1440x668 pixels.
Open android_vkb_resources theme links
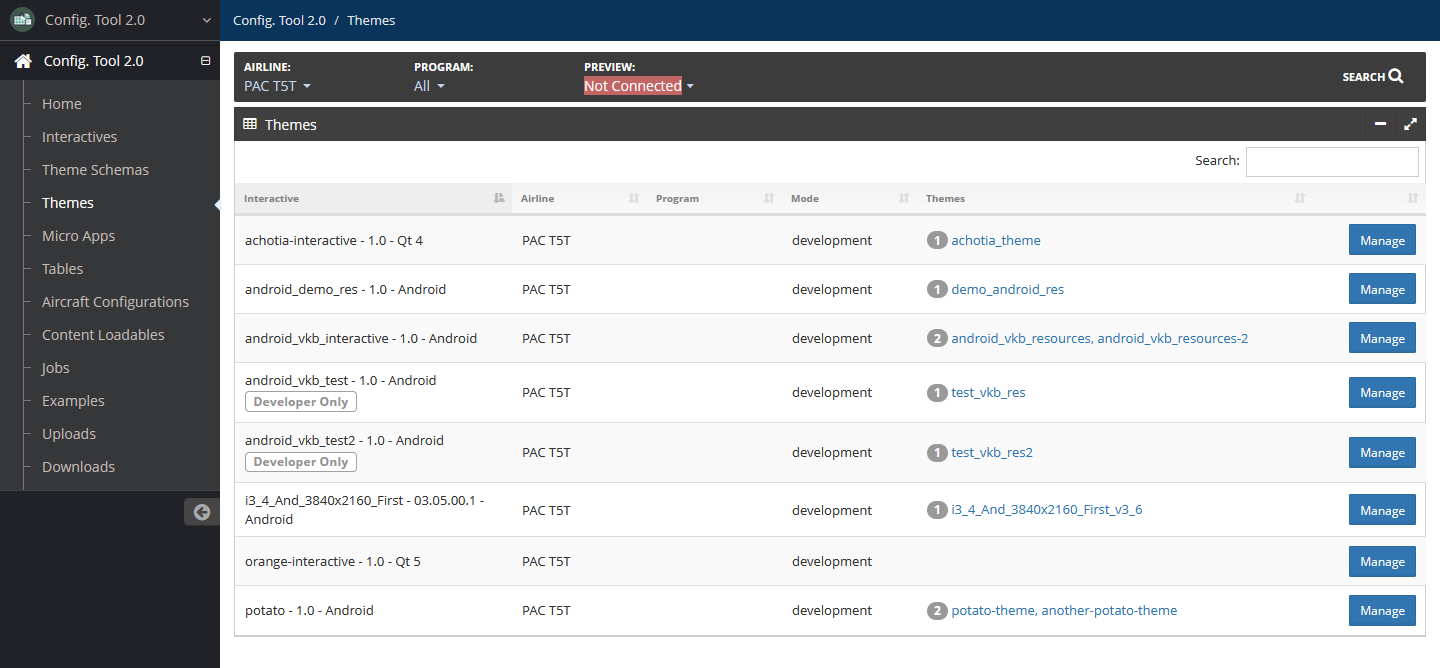tap(1099, 339)
